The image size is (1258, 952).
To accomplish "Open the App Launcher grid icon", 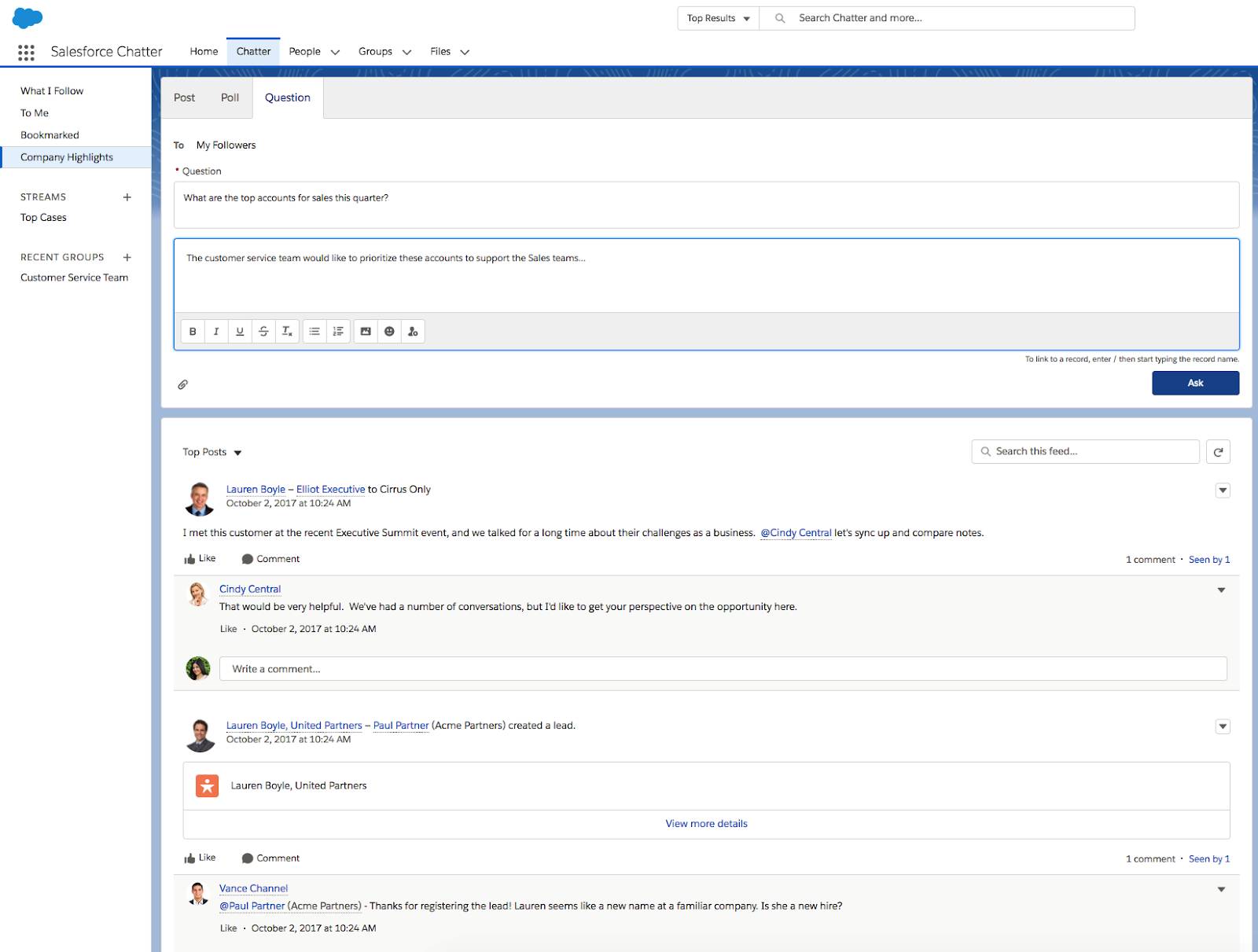I will (26, 52).
